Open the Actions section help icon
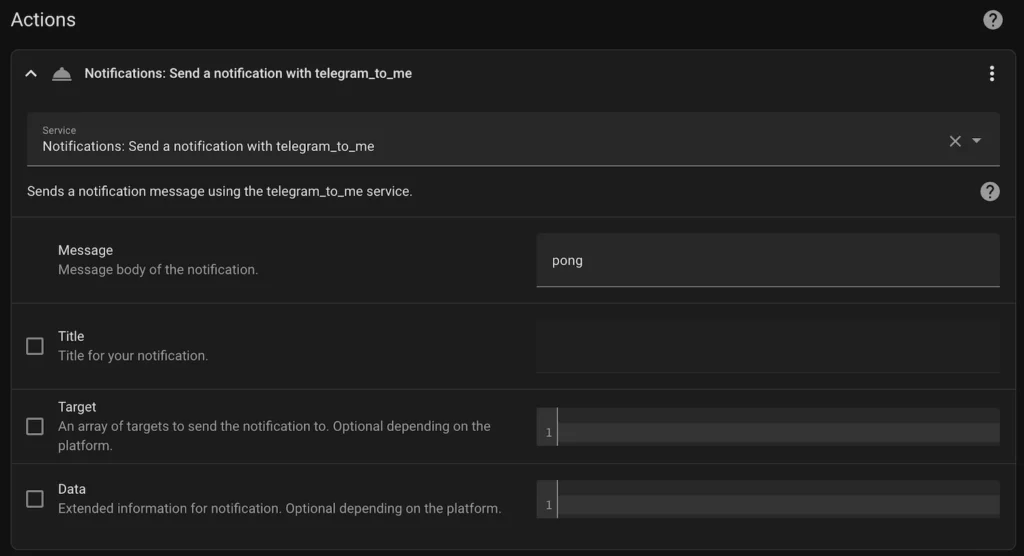 (x=992, y=20)
